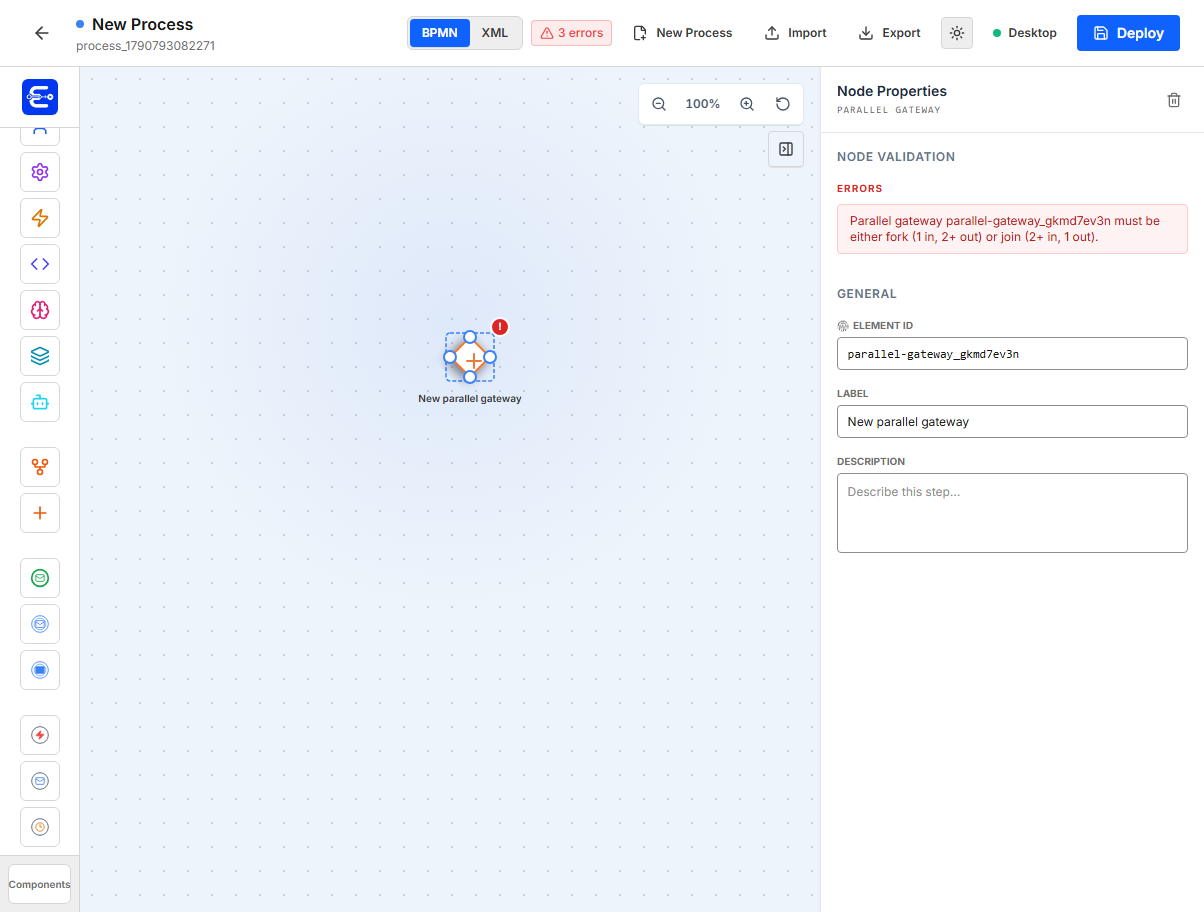Focus the Description text area
1204x912 pixels.
pos(1012,513)
